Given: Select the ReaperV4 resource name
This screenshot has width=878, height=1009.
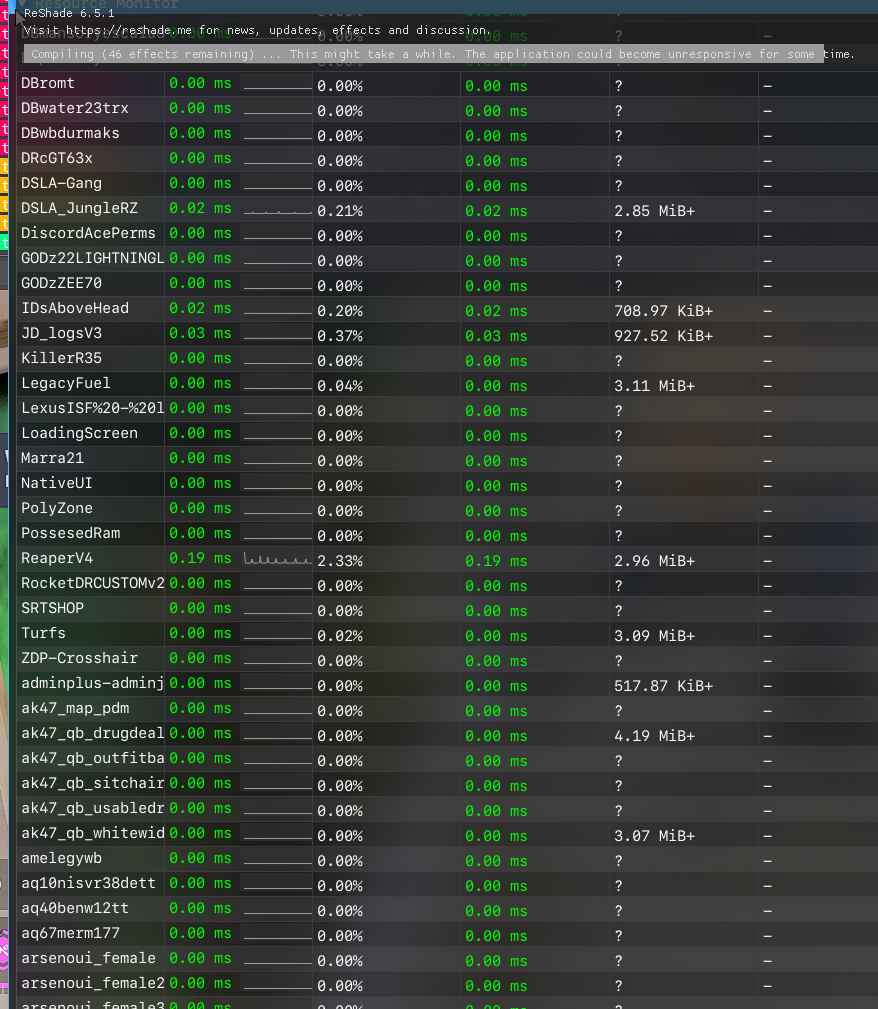Looking at the screenshot, I should click(x=57, y=559).
